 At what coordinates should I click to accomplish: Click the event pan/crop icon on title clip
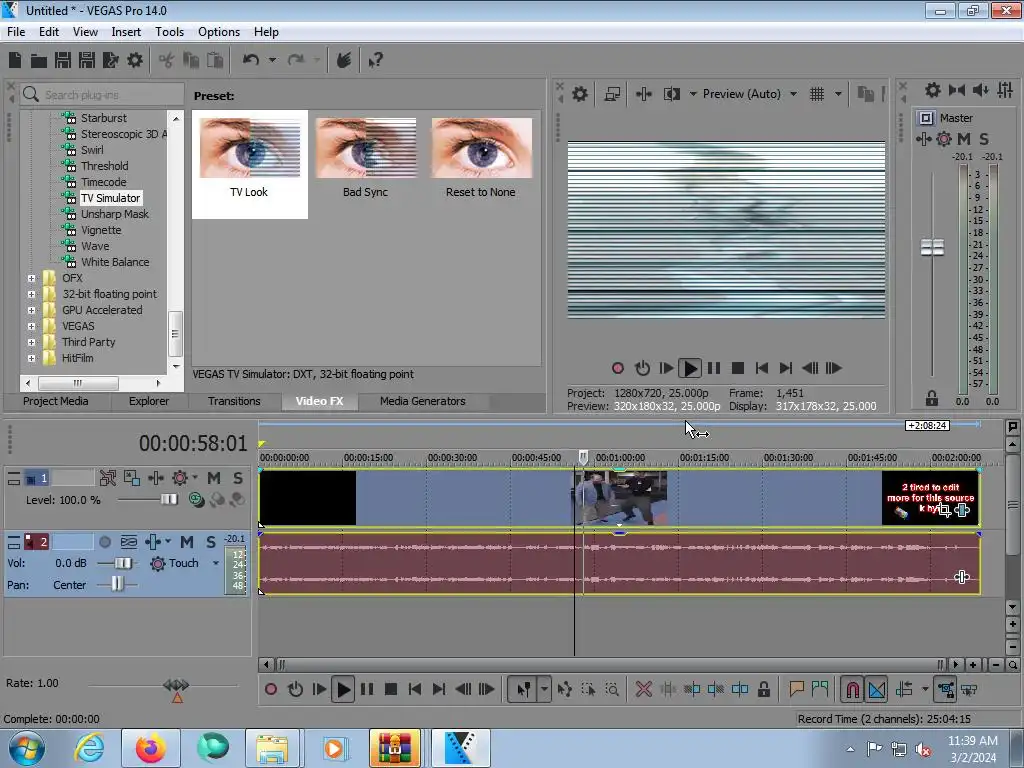[x=944, y=510]
